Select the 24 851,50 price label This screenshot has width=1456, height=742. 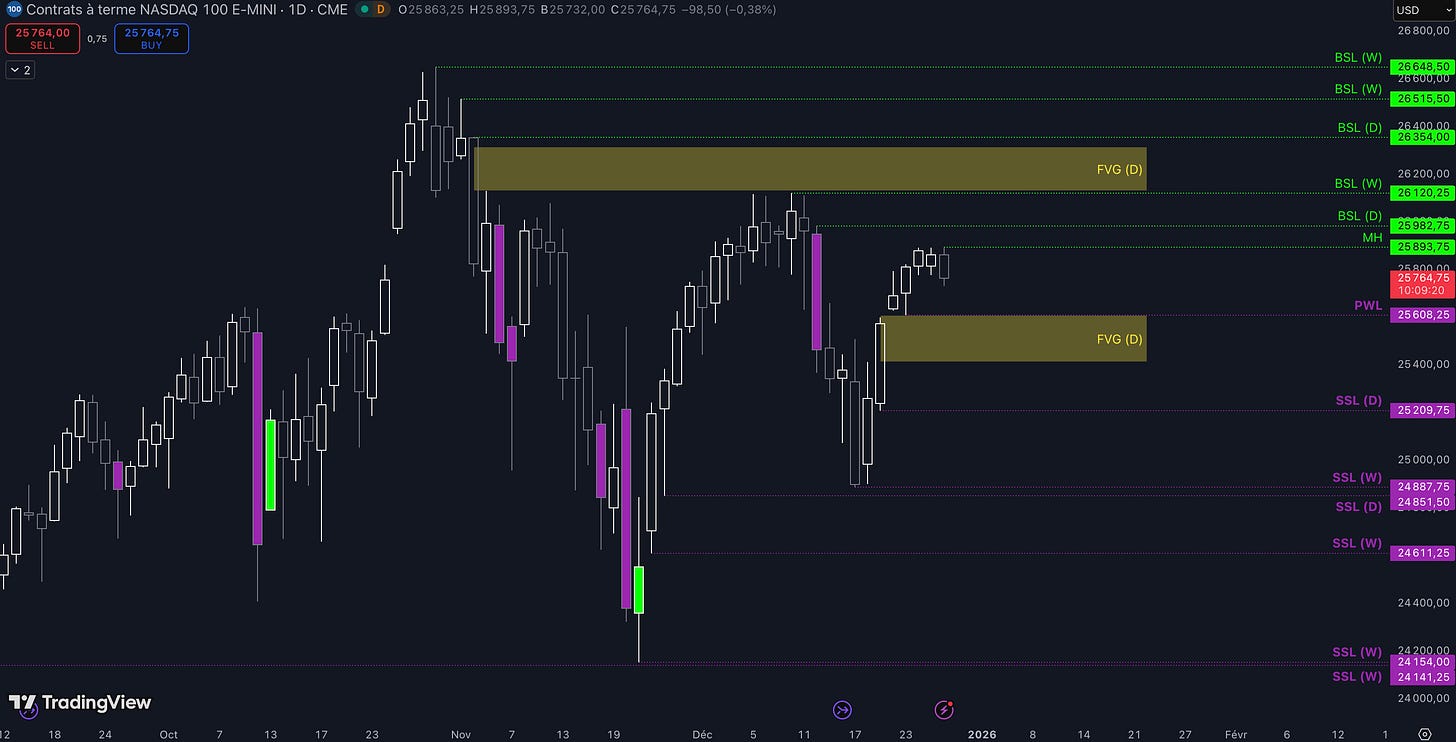pyautogui.click(x=1422, y=502)
